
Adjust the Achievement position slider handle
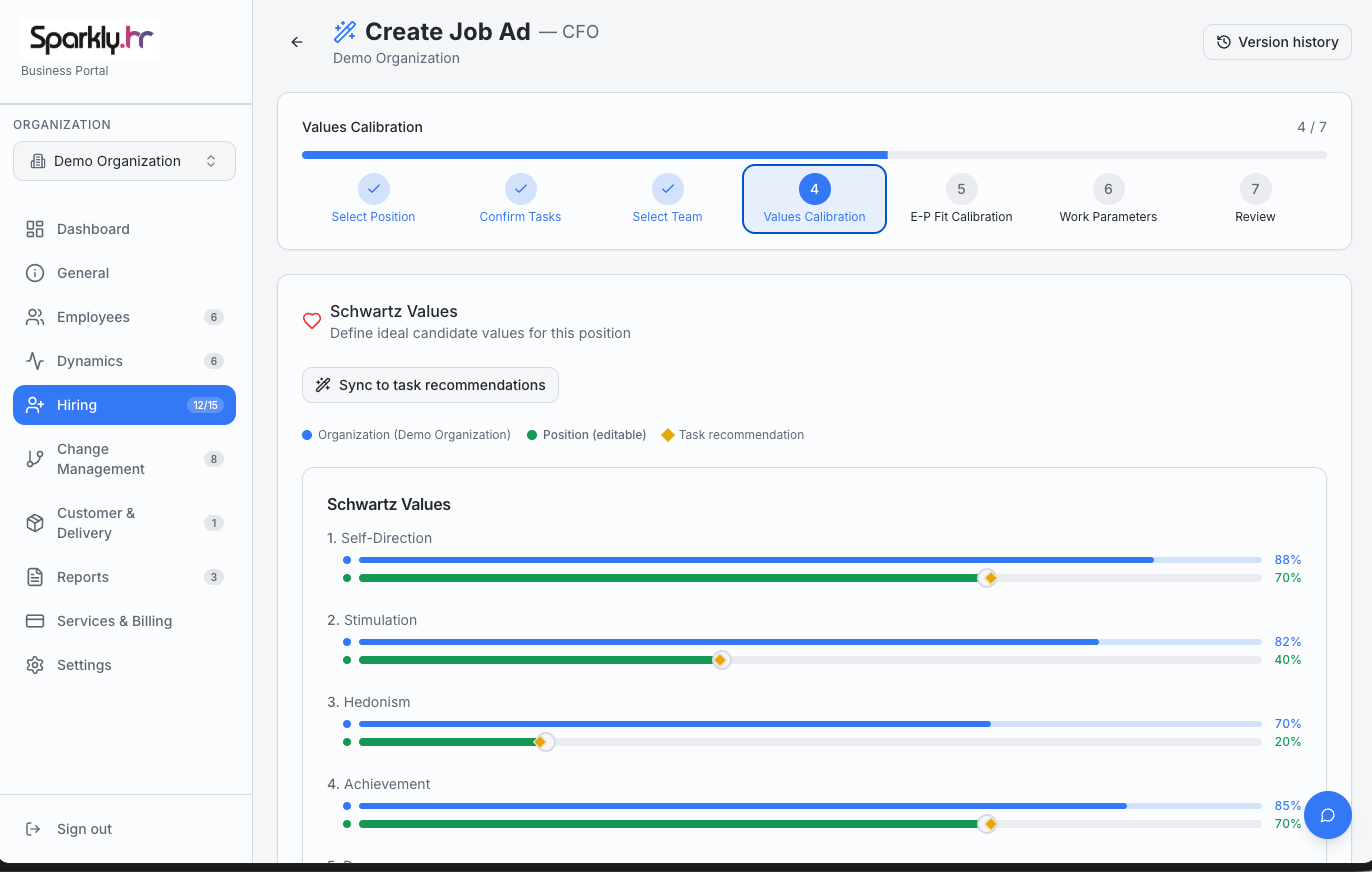987,824
